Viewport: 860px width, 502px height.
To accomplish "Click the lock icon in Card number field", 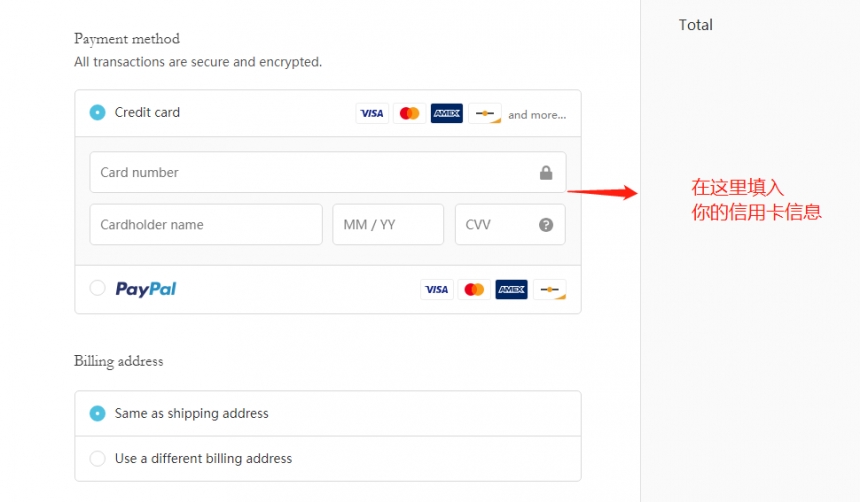I will click(x=546, y=173).
